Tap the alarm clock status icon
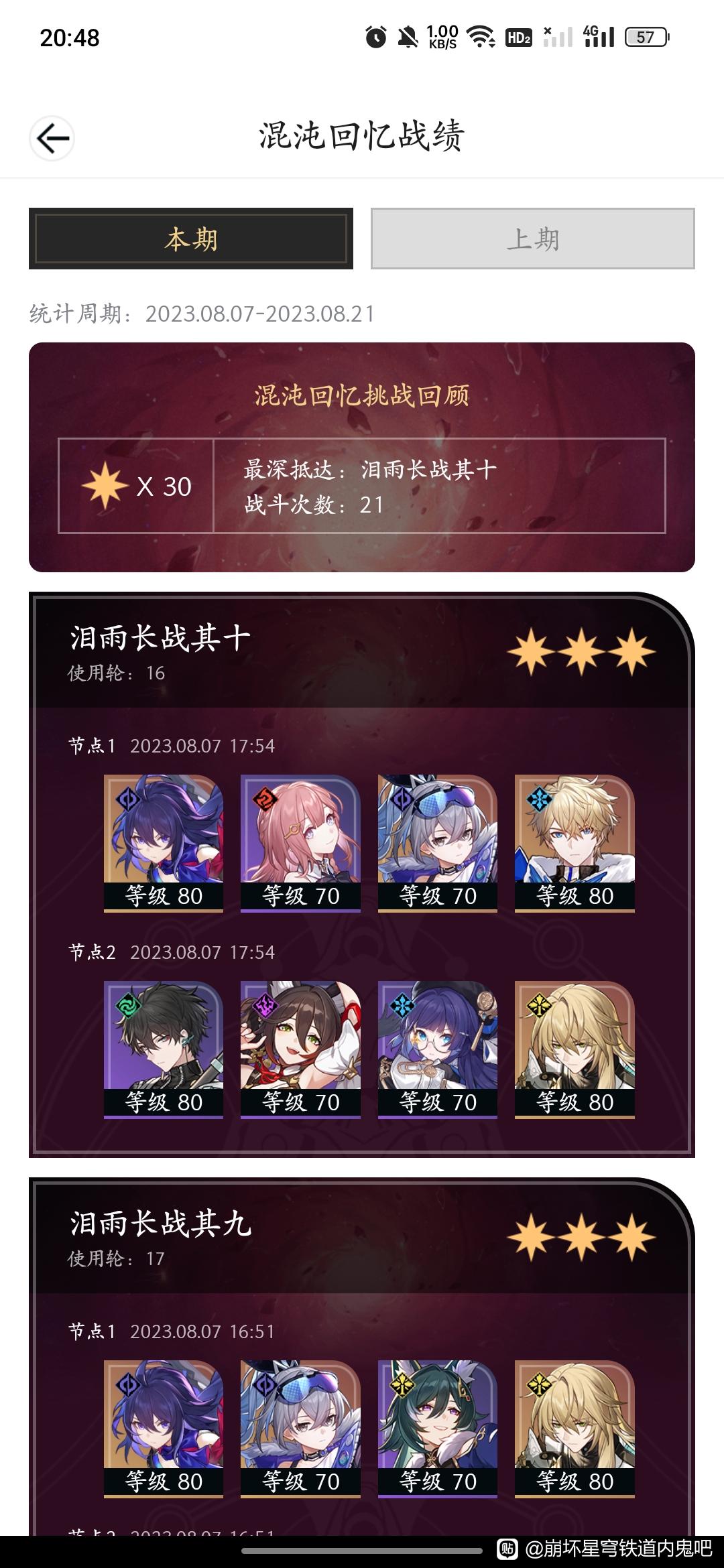The image size is (724, 1568). 376,37
